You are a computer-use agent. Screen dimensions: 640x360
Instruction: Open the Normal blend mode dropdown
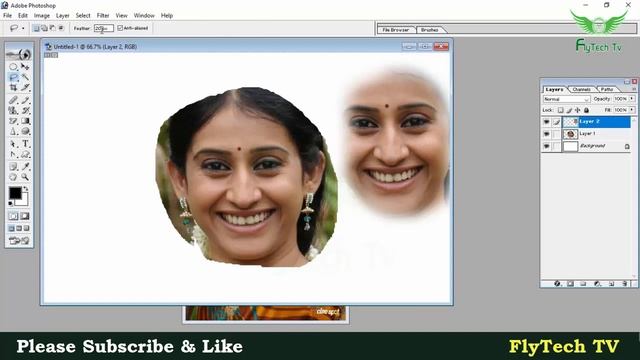(567, 99)
